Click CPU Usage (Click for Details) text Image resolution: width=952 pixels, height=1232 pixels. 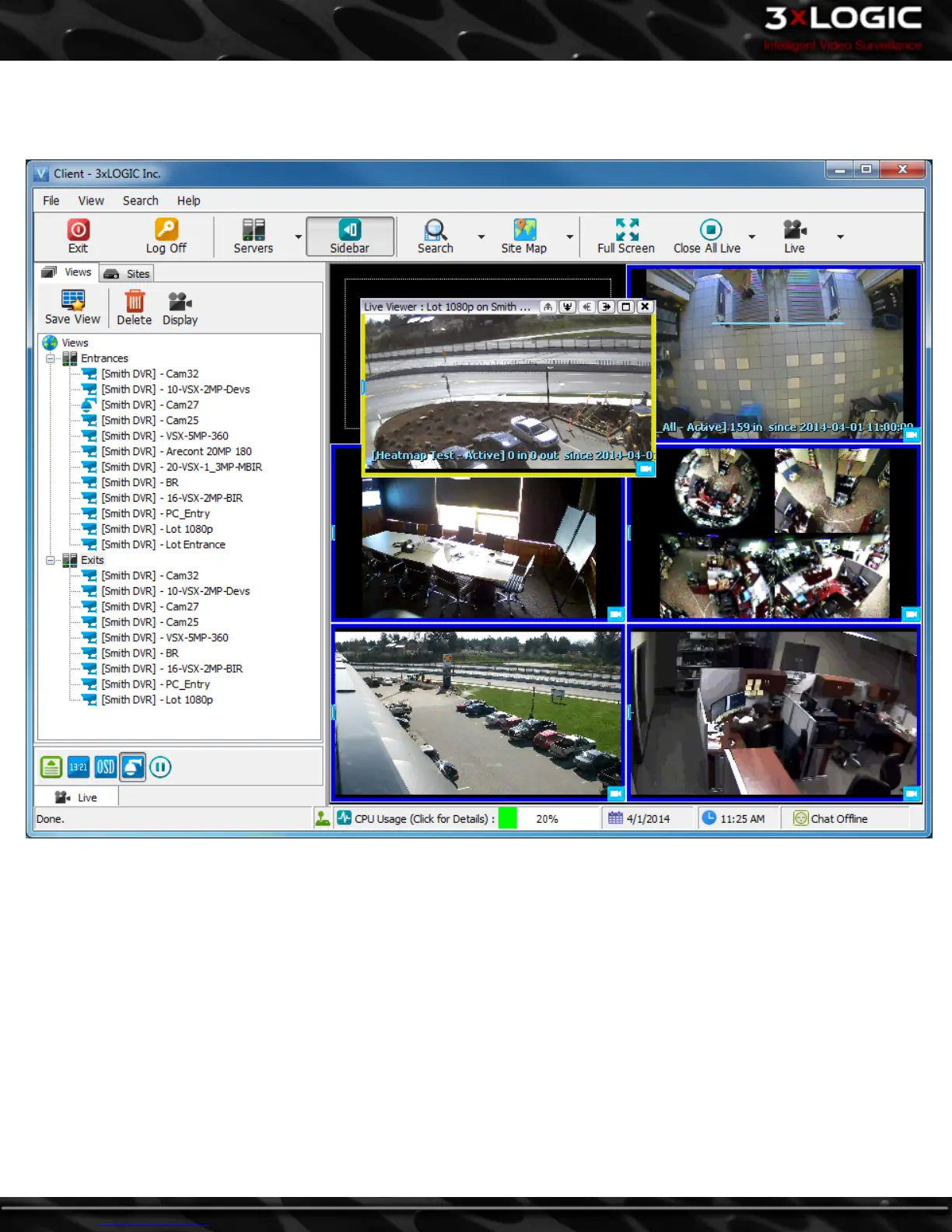tap(425, 819)
